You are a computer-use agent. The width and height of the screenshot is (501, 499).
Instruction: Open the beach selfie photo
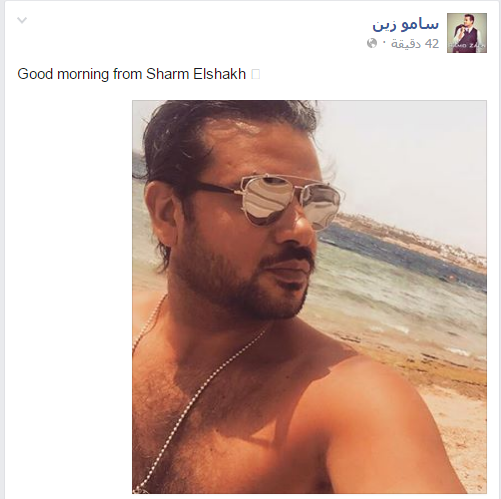[309, 297]
